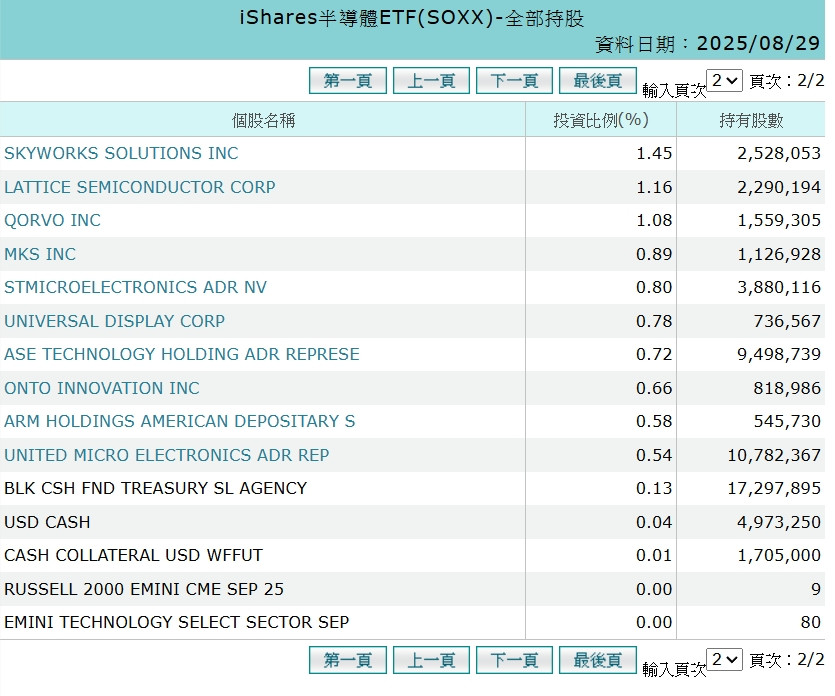Screen dimensions: 835x696
Task: Open ARM HOLDINGS AMERICAN DEPOSITARY S link
Action: point(179,421)
